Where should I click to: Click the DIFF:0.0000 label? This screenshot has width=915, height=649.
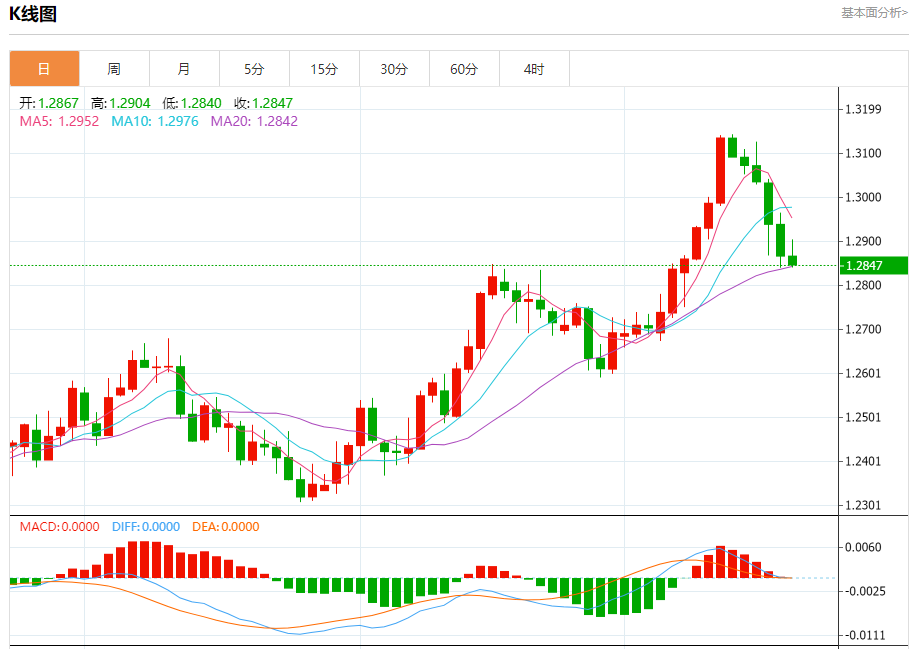click(146, 527)
